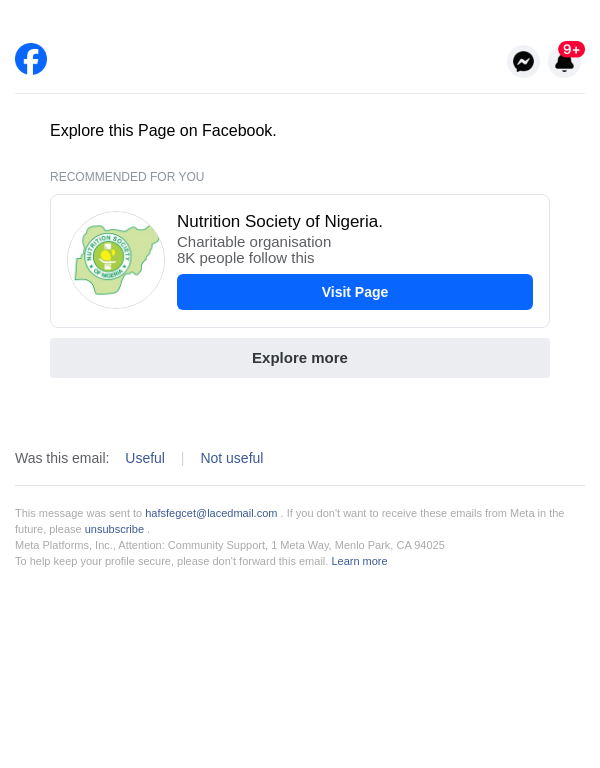Open the Nutrition Society of Nigeria logo
Screen dimensions: 600x768
tap(116, 260)
